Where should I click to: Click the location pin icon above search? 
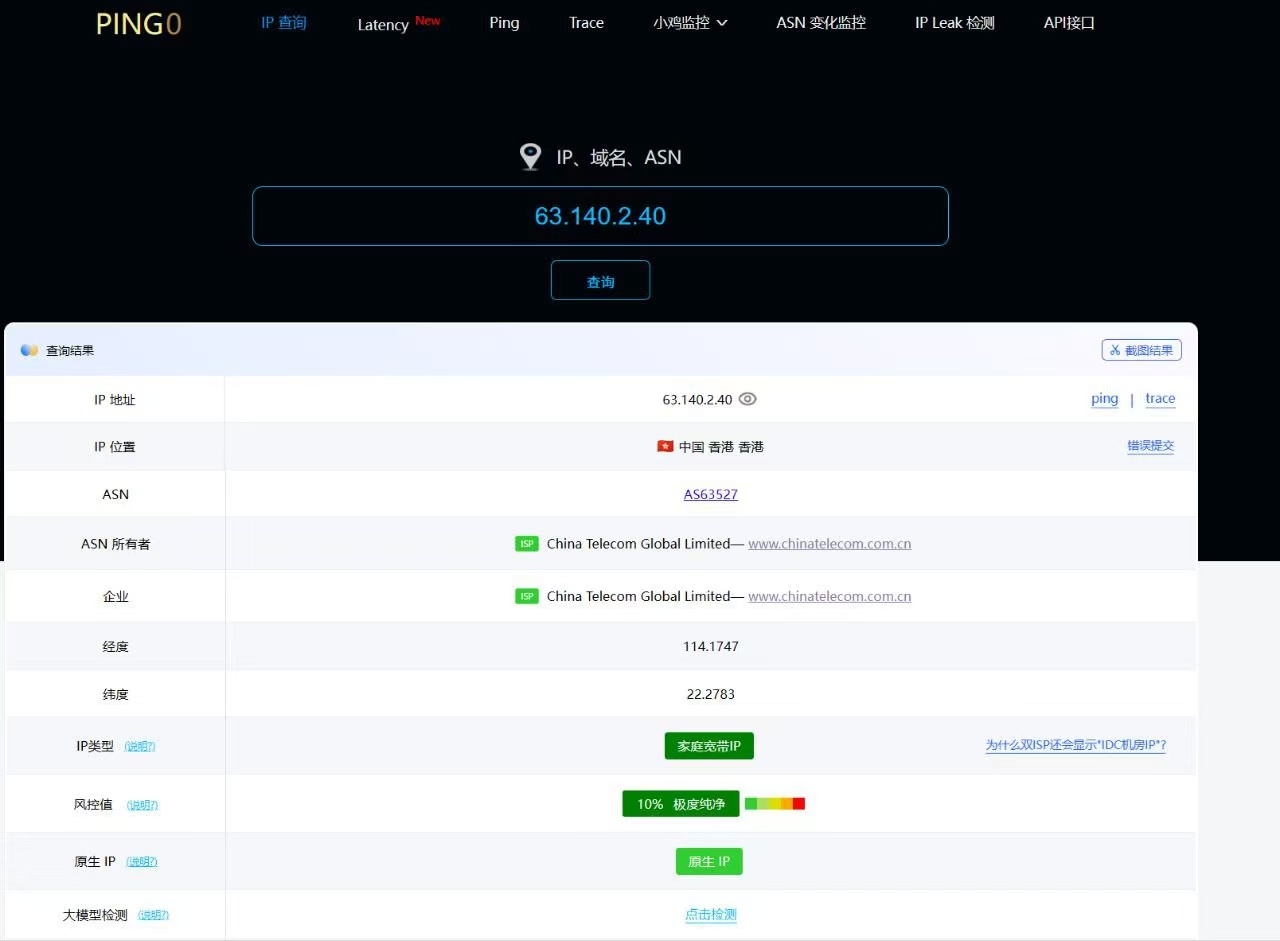(x=531, y=157)
